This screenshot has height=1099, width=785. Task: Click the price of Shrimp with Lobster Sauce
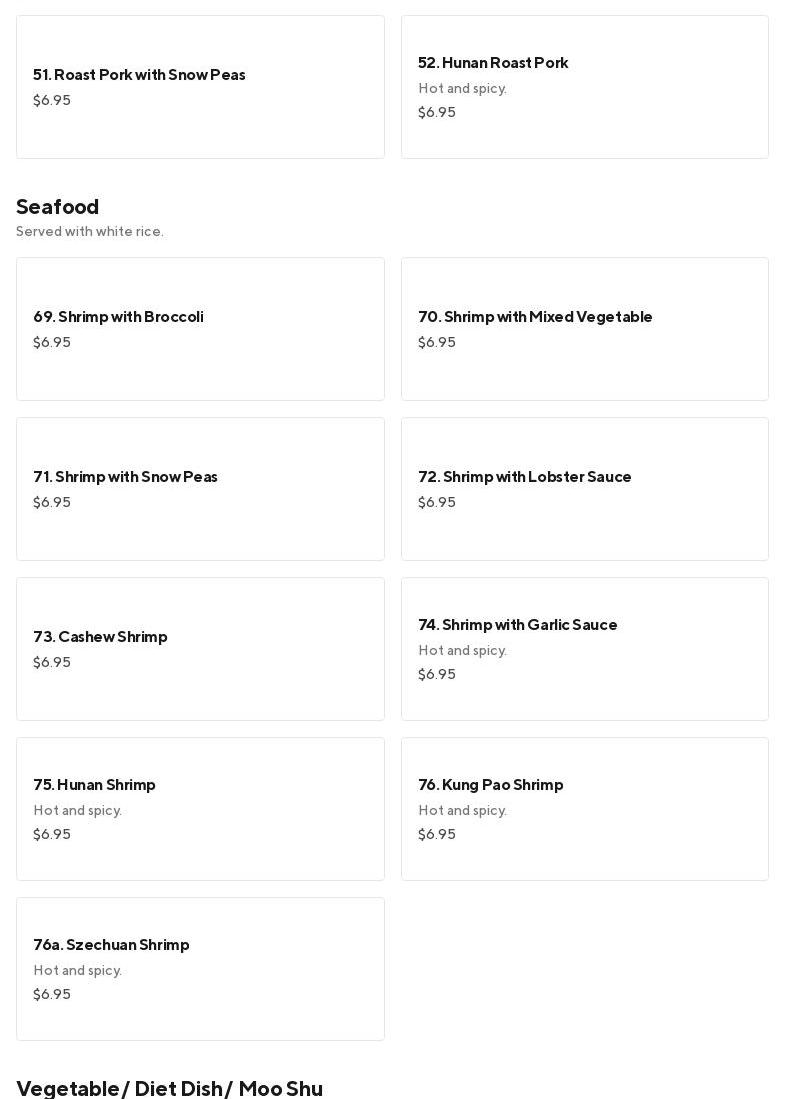coord(437,502)
